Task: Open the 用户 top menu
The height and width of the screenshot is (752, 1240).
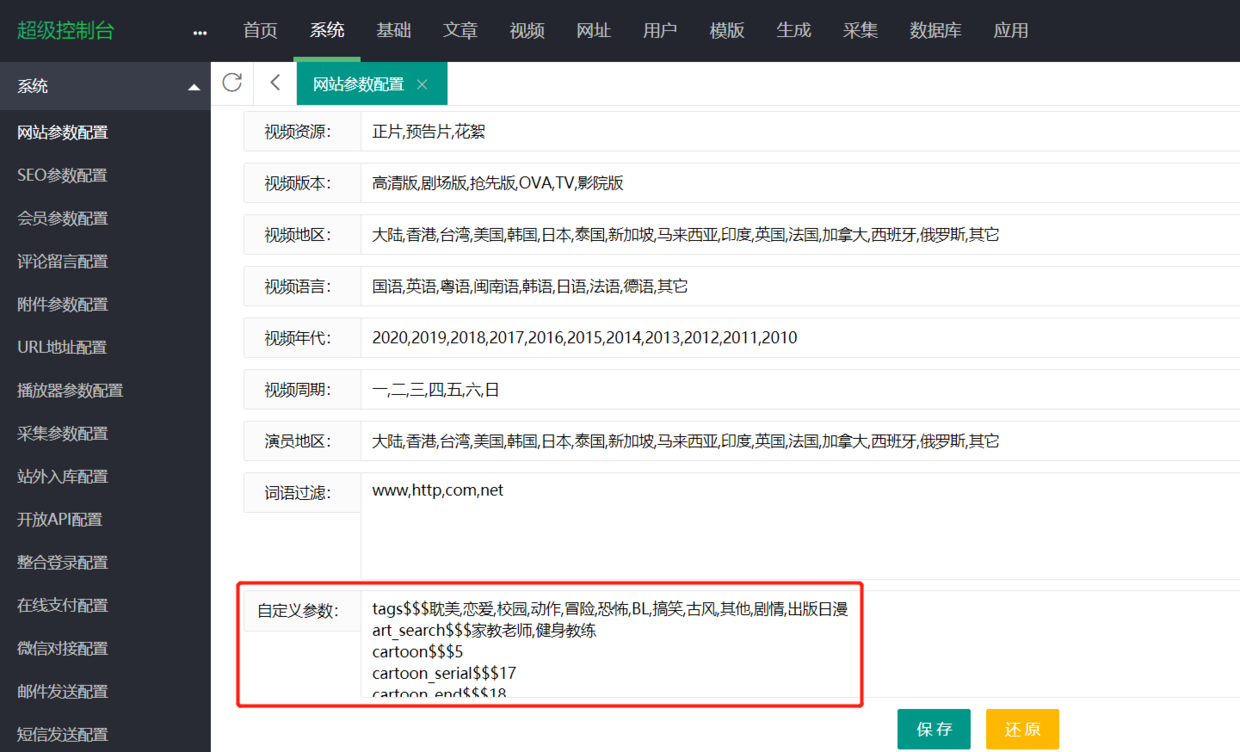Action: (x=660, y=30)
